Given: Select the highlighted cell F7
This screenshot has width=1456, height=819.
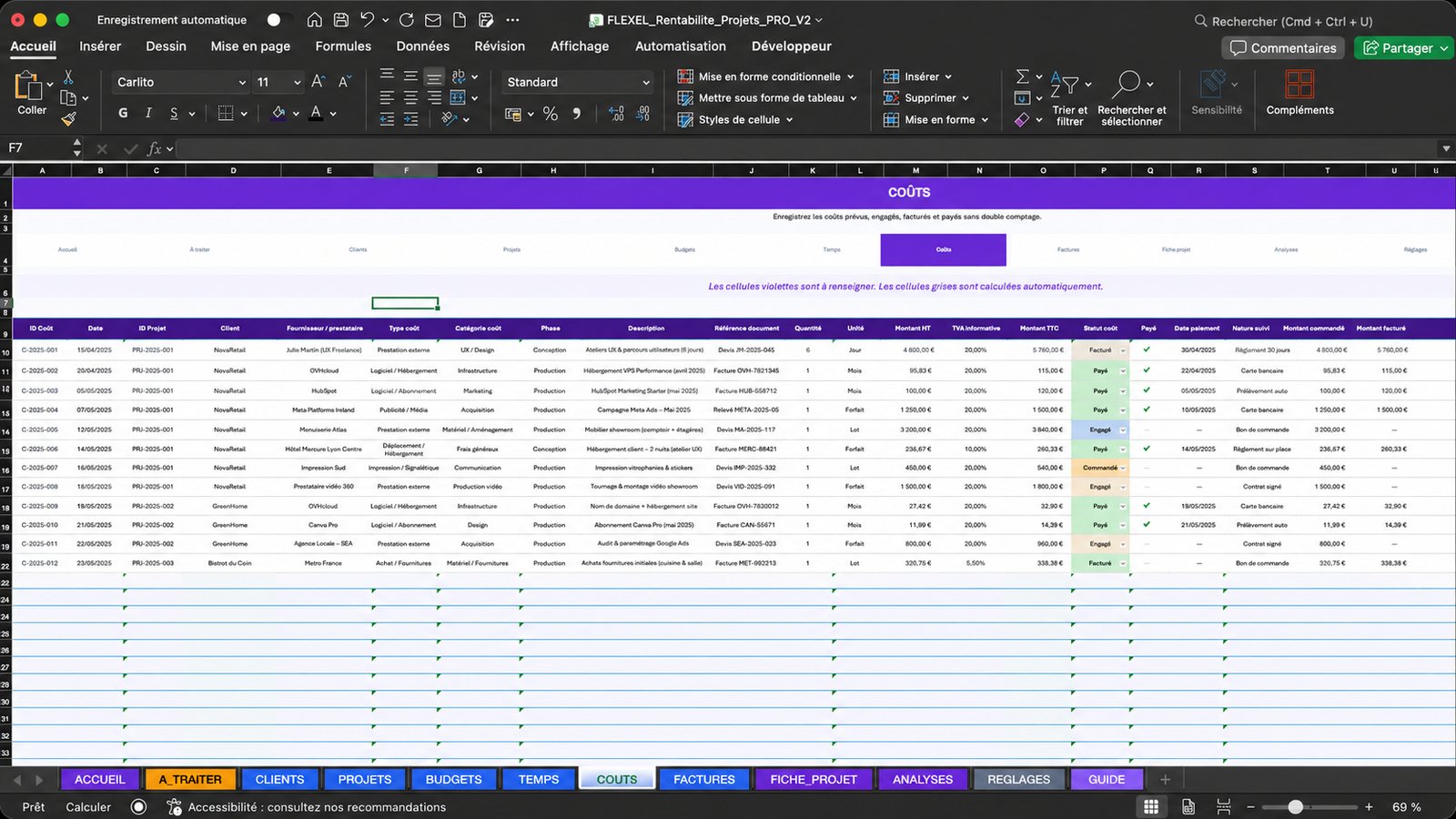Looking at the screenshot, I should (405, 303).
